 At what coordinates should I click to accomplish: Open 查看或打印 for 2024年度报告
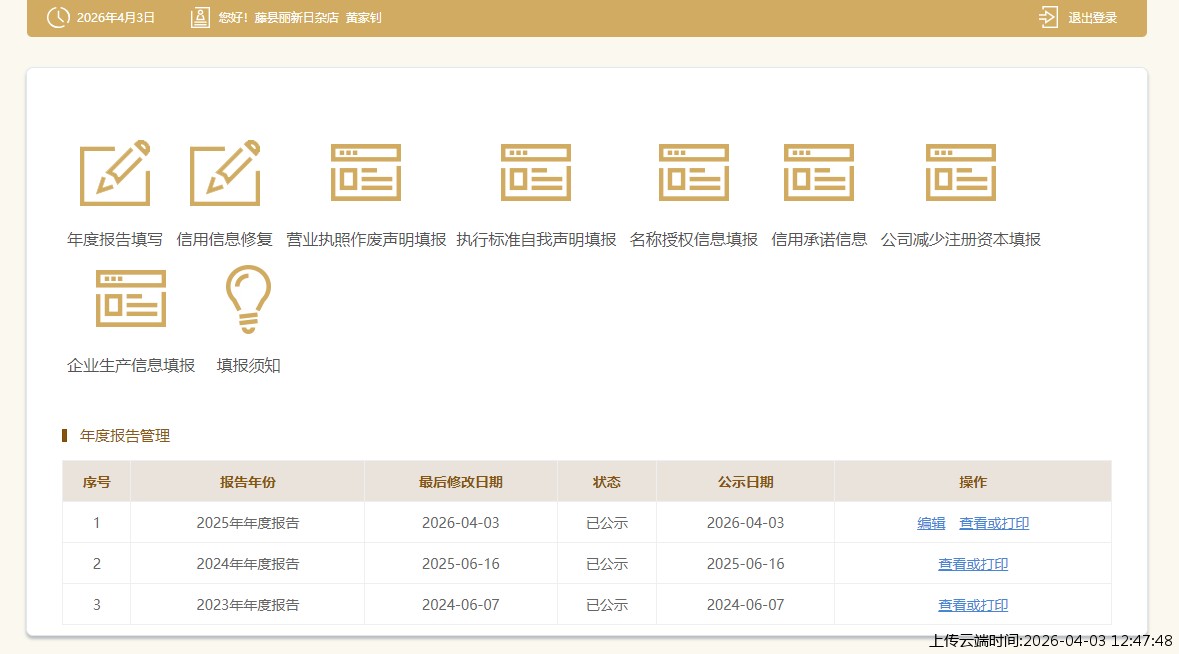tap(973, 564)
